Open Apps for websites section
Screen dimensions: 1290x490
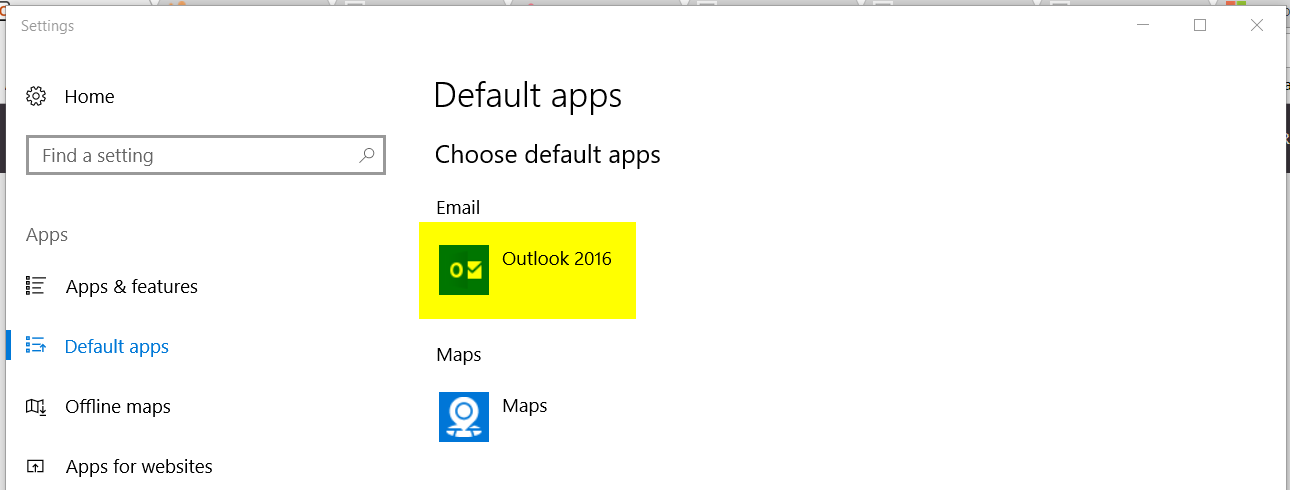pos(139,467)
